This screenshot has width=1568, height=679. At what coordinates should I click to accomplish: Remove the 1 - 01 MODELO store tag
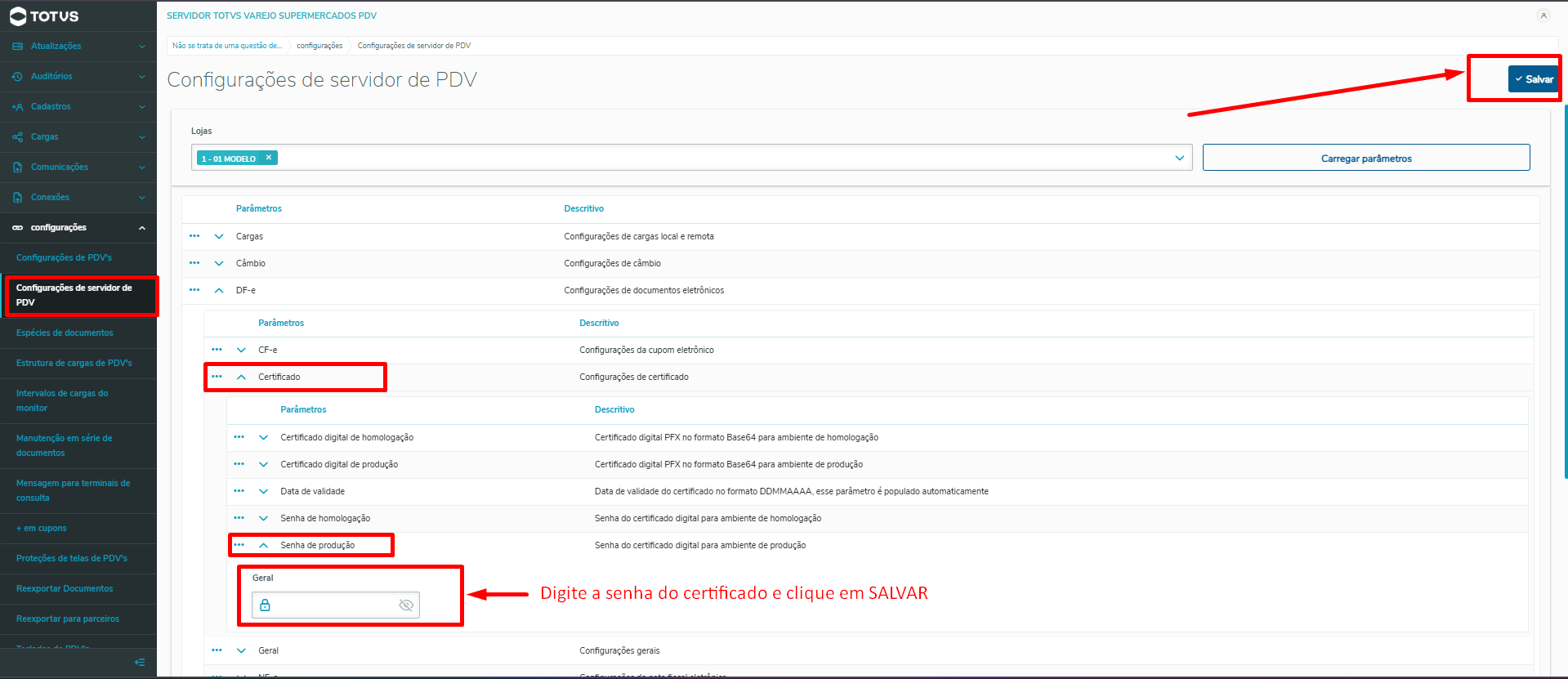tap(268, 158)
